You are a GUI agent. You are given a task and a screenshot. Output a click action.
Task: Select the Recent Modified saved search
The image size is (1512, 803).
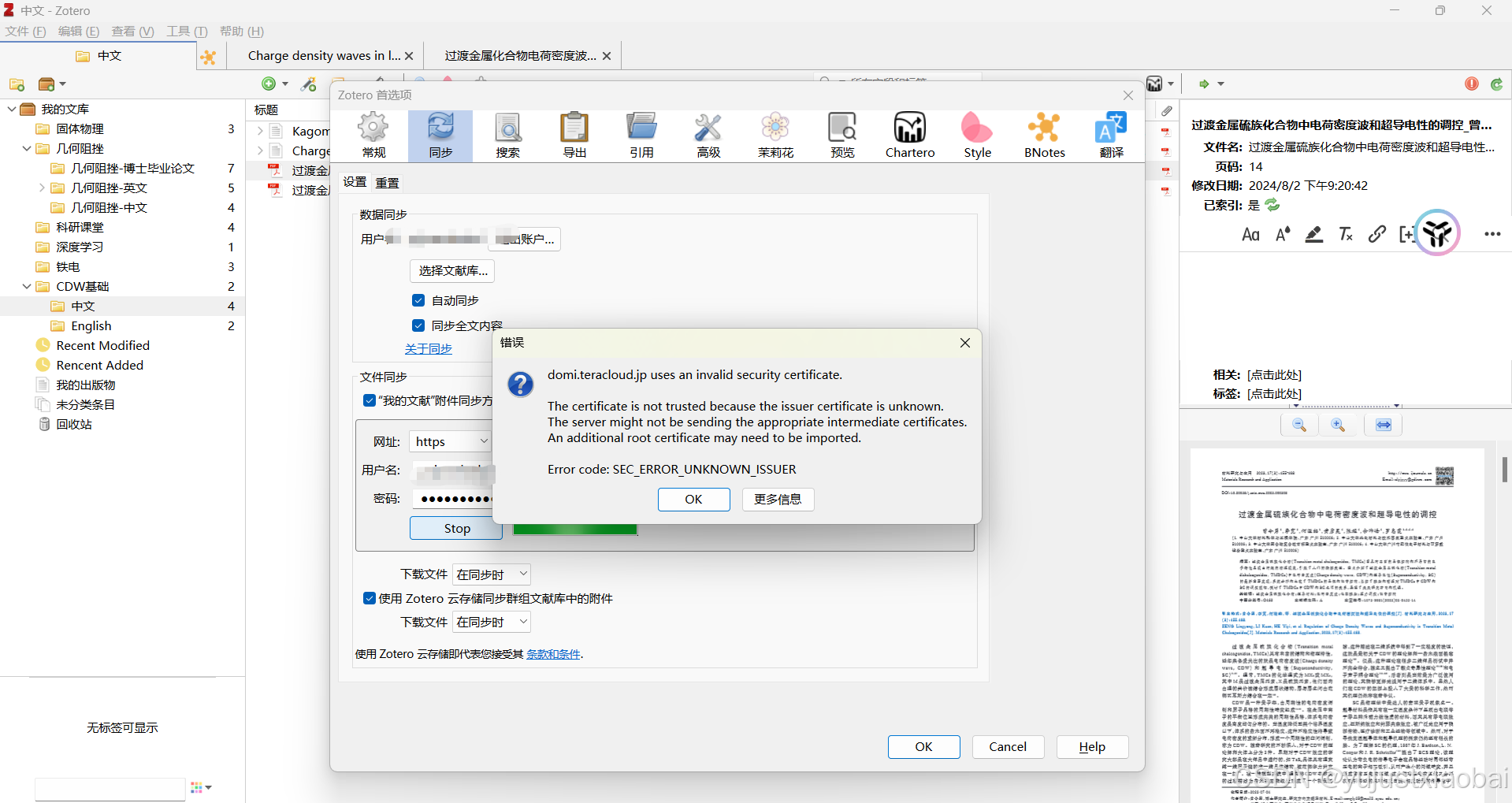click(102, 345)
